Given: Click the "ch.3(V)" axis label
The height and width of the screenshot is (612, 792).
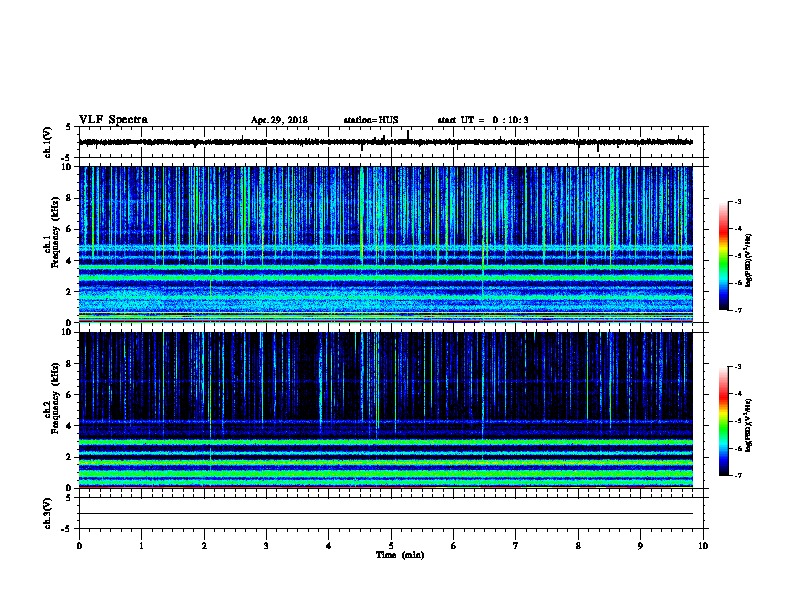Looking at the screenshot, I should pyautogui.click(x=47, y=514).
